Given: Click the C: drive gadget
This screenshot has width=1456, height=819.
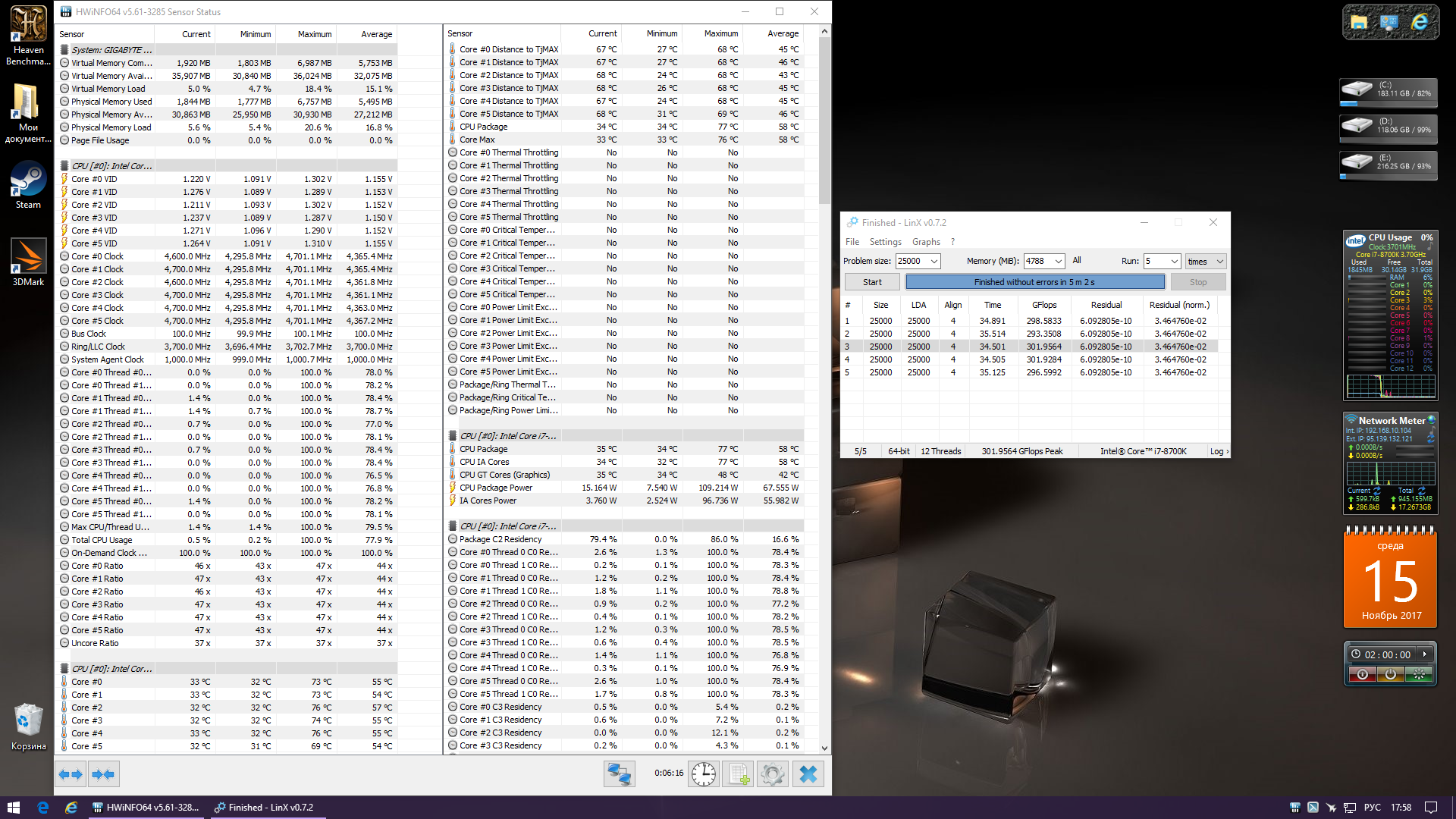Looking at the screenshot, I should (1388, 92).
